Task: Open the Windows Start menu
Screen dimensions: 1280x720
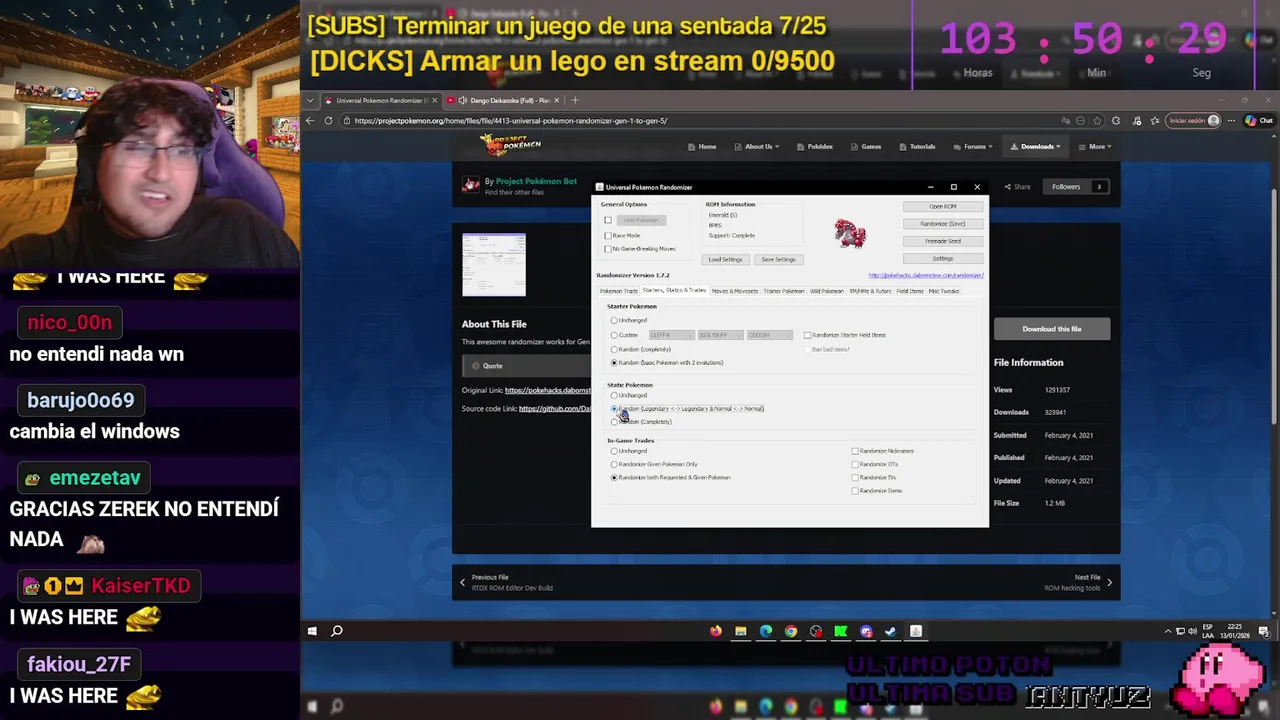Action: click(312, 631)
